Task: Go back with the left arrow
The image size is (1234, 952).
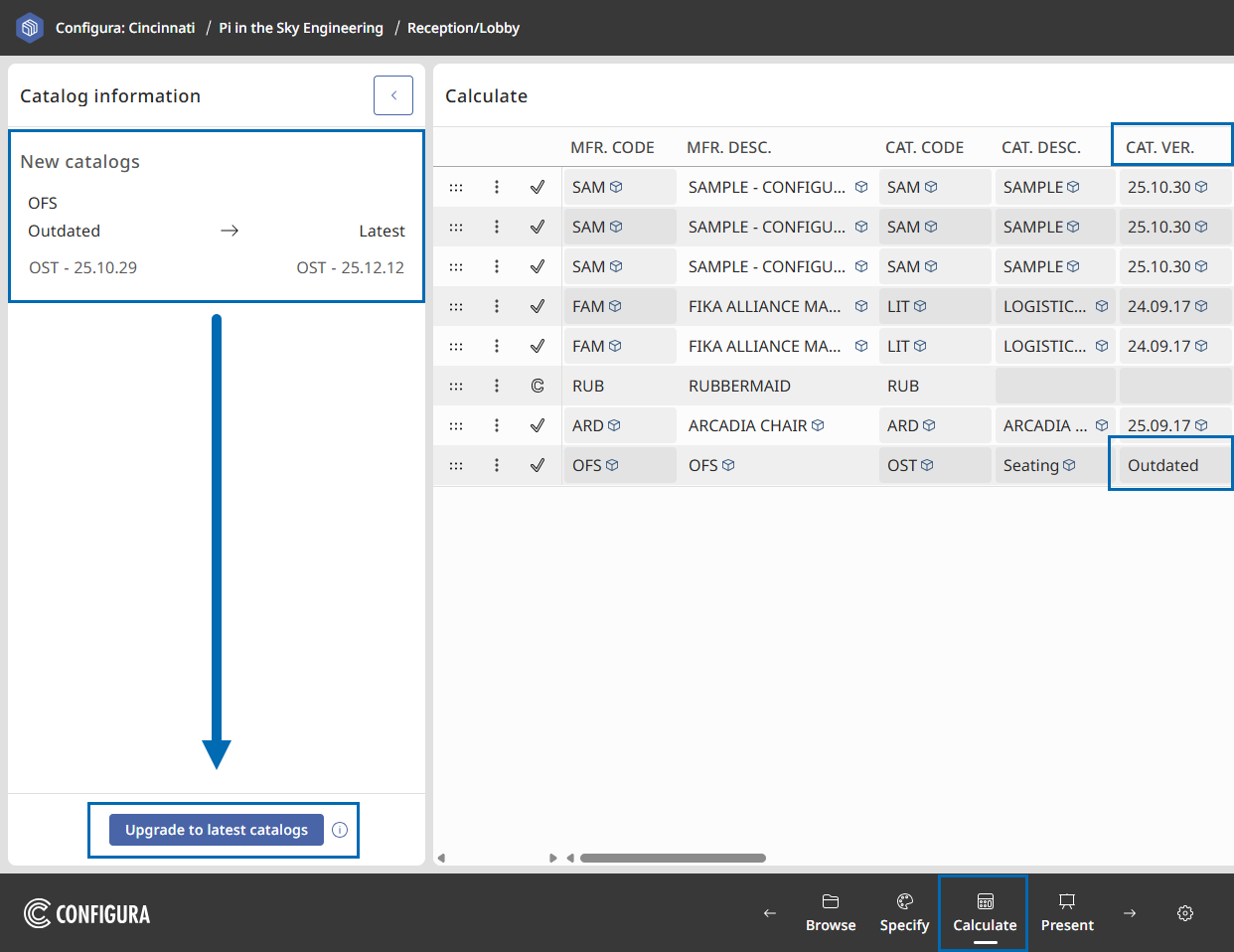Action: [770, 913]
